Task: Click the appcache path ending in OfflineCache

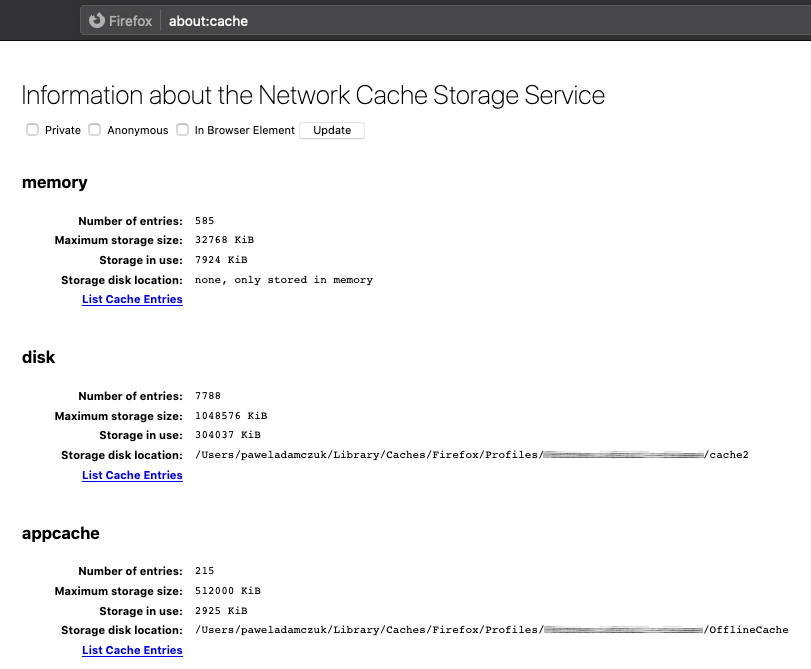Action: pos(491,630)
